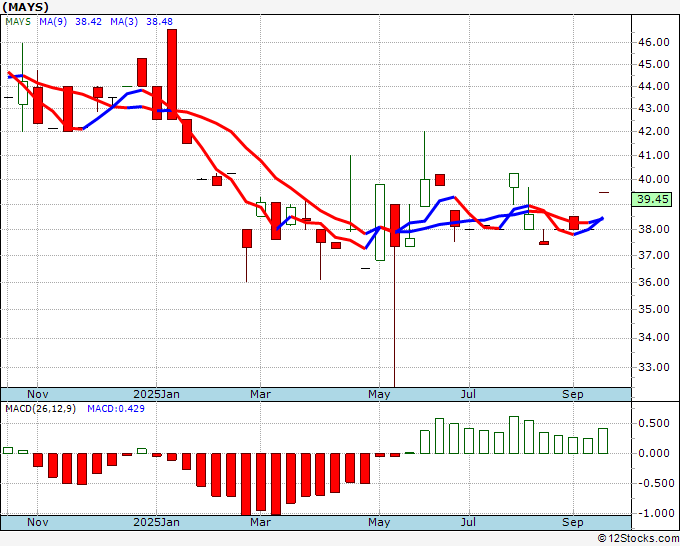The image size is (680, 546).
Task: Click the (MAYS) chart title
Action: 26,7
